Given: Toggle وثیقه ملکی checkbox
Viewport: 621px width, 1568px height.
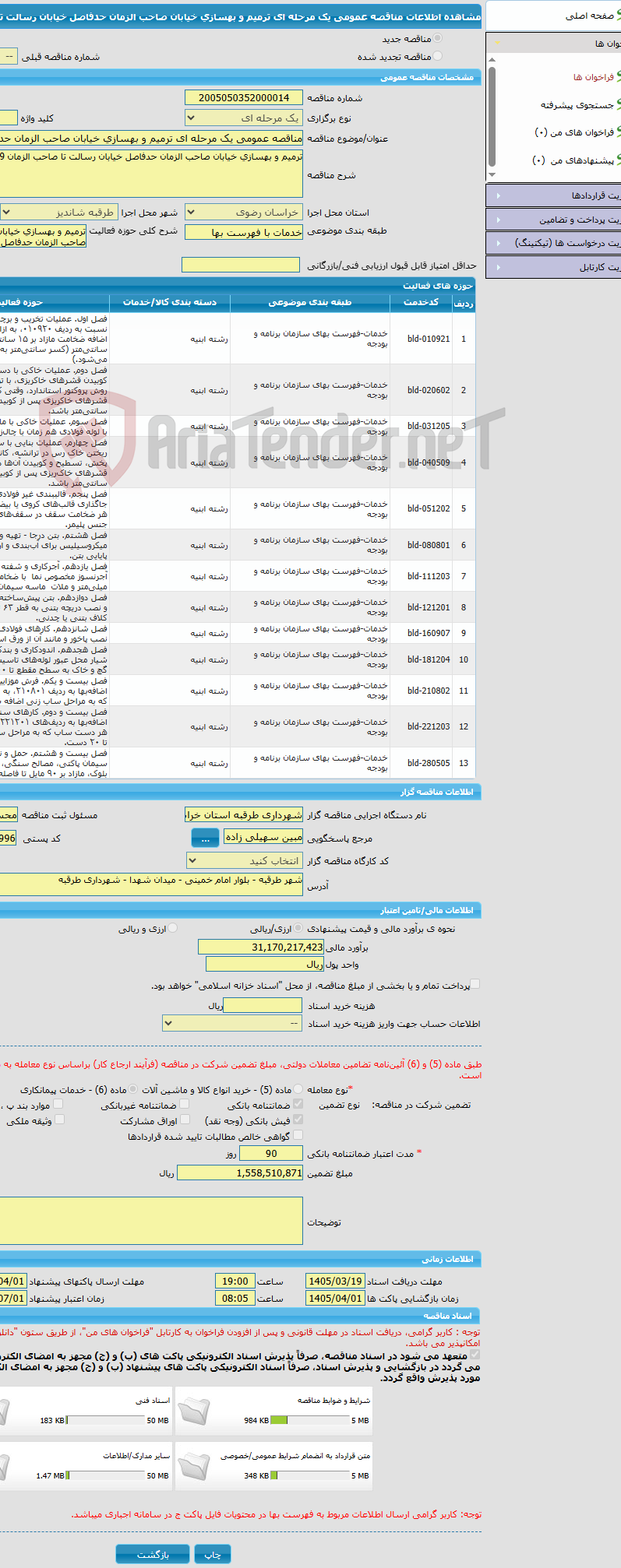Looking at the screenshot, I should 59,1120.
